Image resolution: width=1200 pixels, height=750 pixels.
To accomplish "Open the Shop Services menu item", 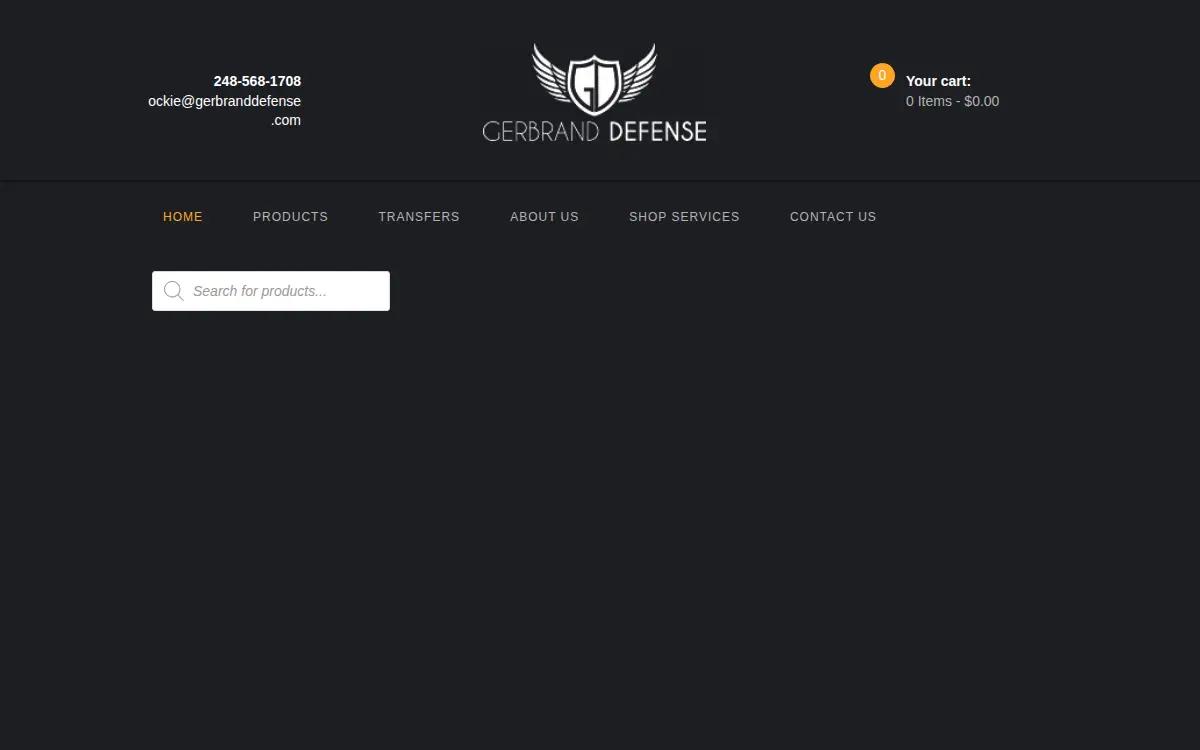I will point(684,217).
